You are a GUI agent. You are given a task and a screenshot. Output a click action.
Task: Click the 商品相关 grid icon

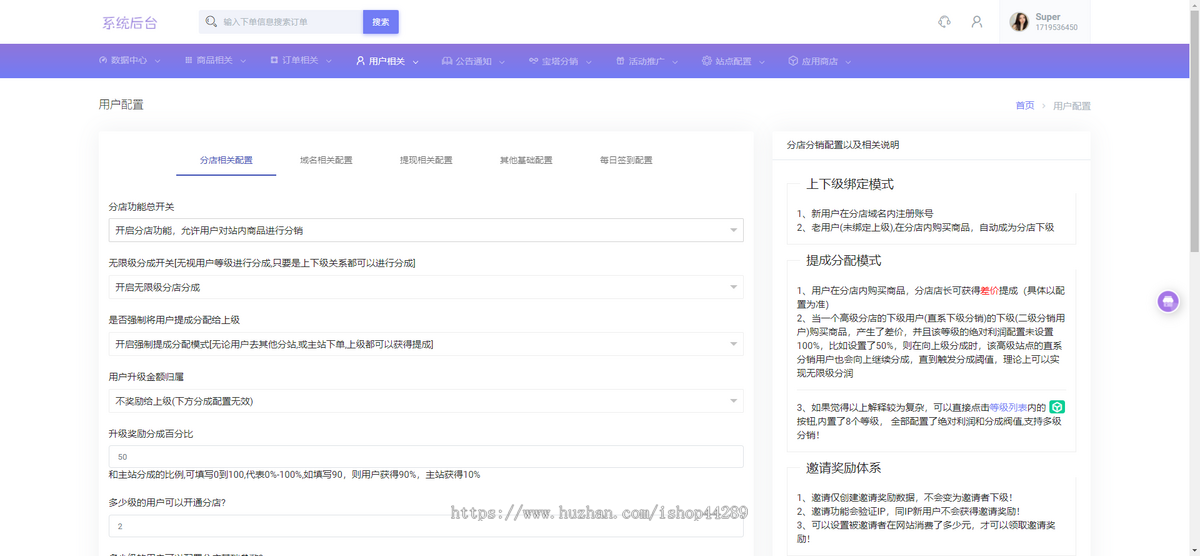point(188,60)
